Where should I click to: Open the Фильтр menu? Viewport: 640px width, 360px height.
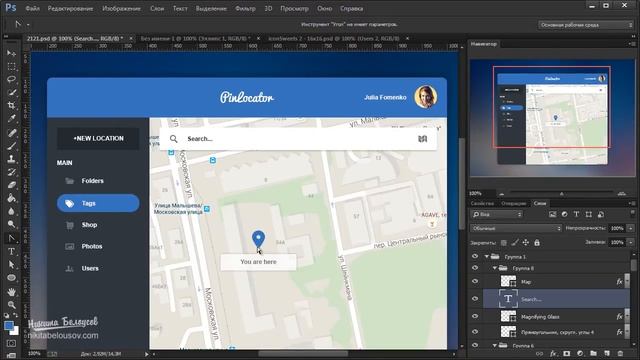pos(245,8)
